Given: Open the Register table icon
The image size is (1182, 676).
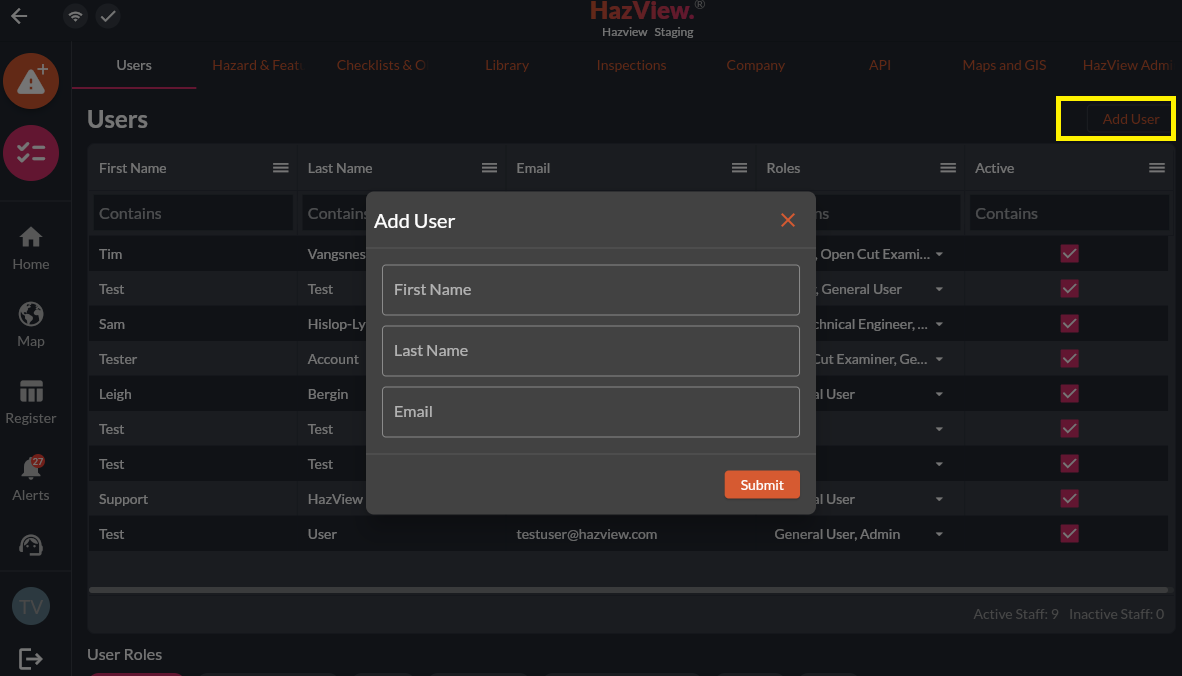Looking at the screenshot, I should 31,402.
